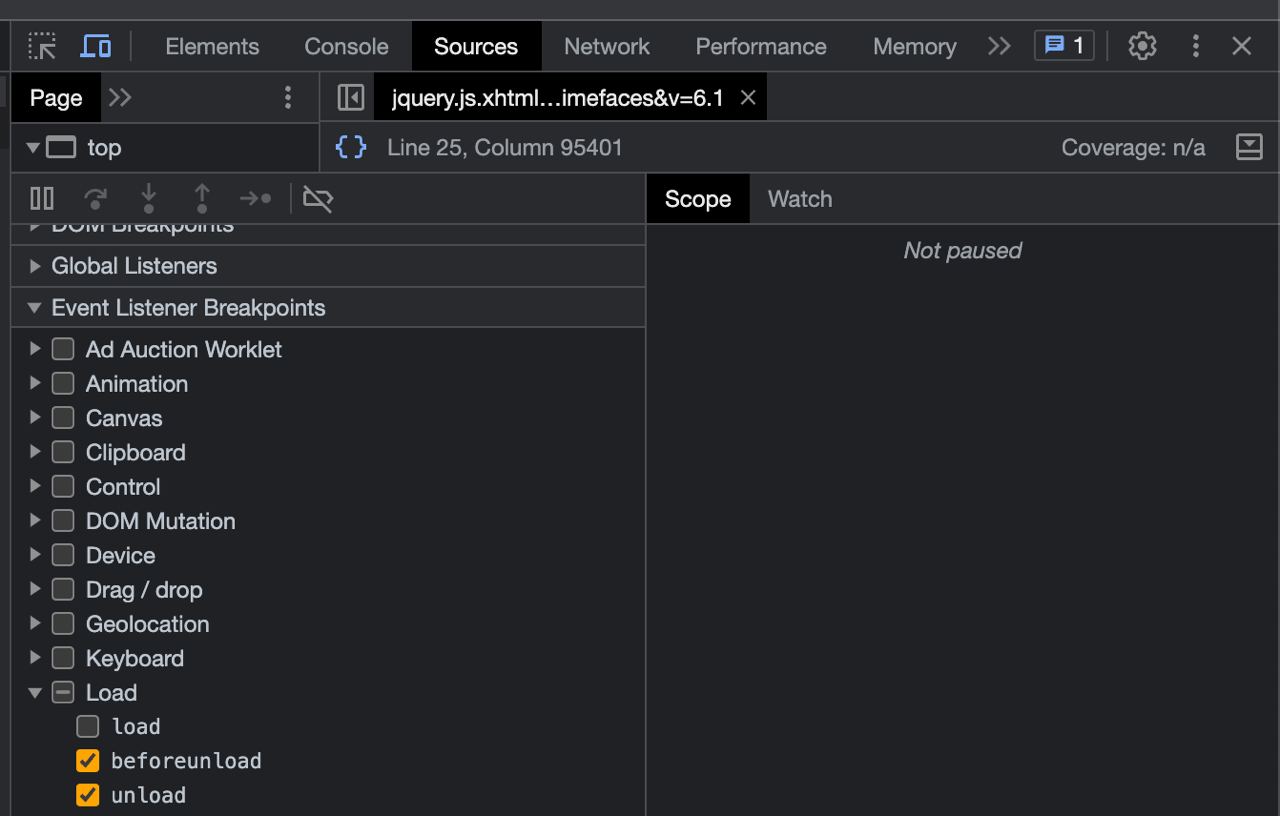Switch to the Watch tab
The width and height of the screenshot is (1280, 816).
[800, 199]
